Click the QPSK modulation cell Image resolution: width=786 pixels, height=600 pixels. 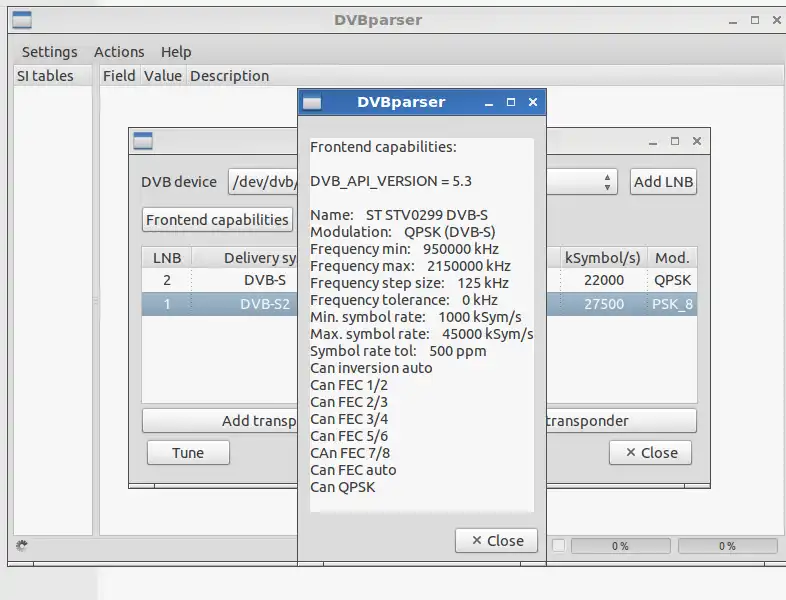tap(672, 280)
